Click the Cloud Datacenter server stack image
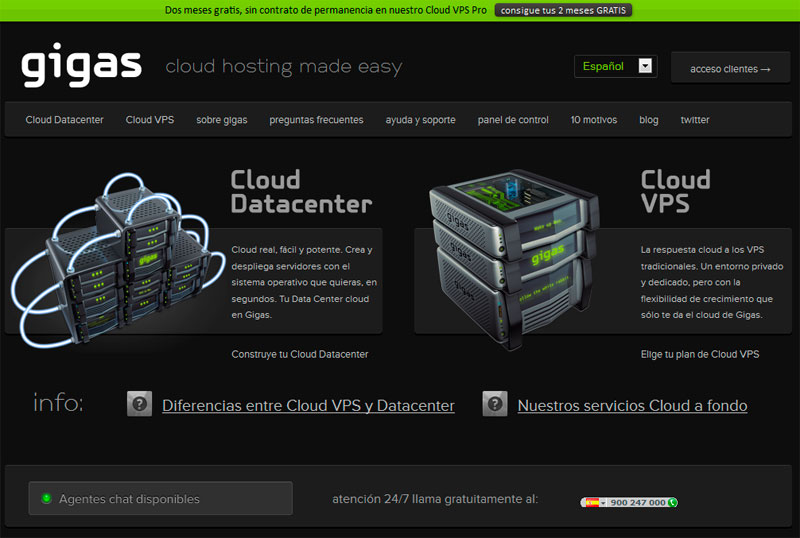This screenshot has width=800, height=538. point(116,260)
